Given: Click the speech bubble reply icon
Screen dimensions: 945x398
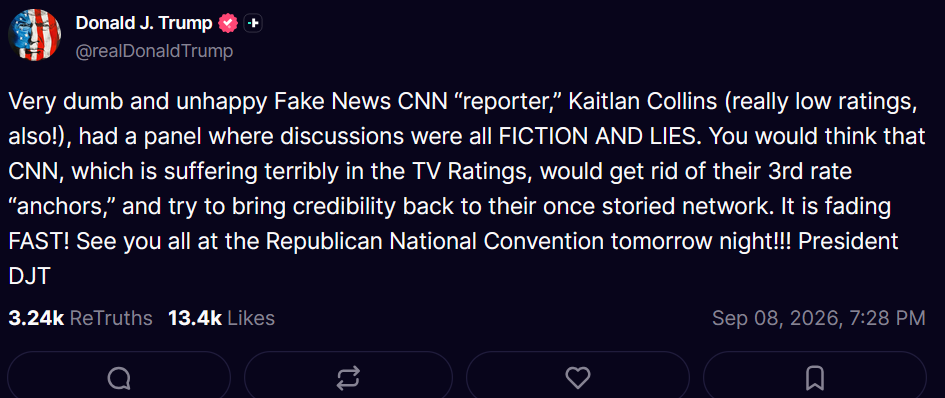Looking at the screenshot, I should pos(119,378).
